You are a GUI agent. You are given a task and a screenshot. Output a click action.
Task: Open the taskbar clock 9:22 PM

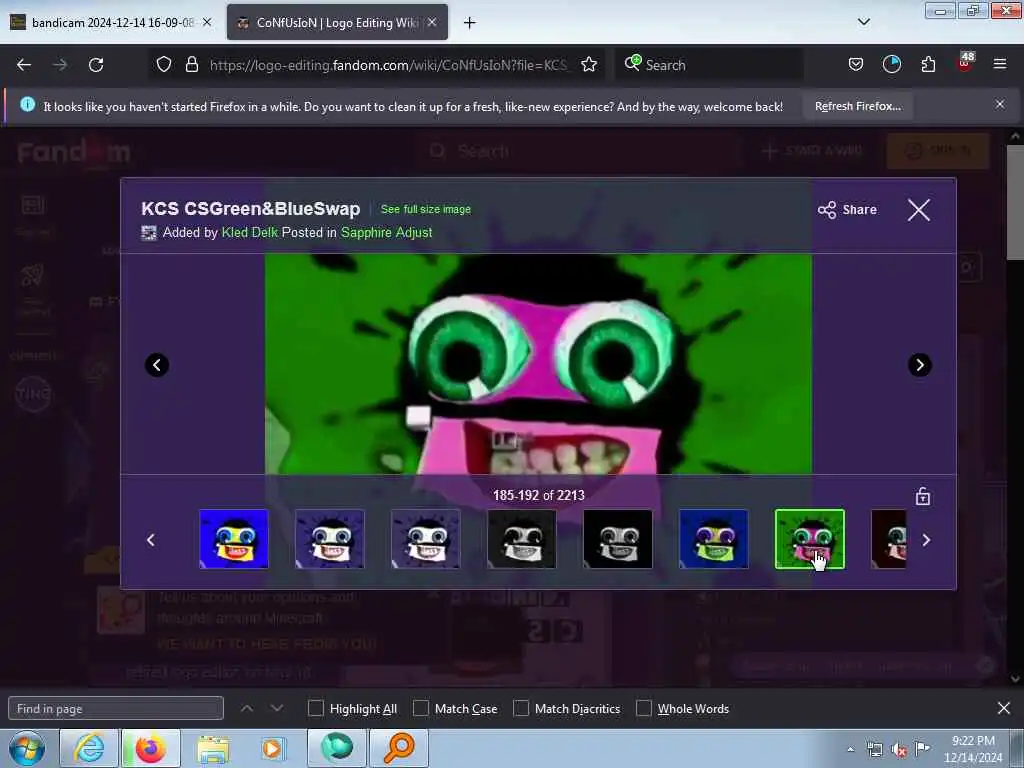click(973, 749)
